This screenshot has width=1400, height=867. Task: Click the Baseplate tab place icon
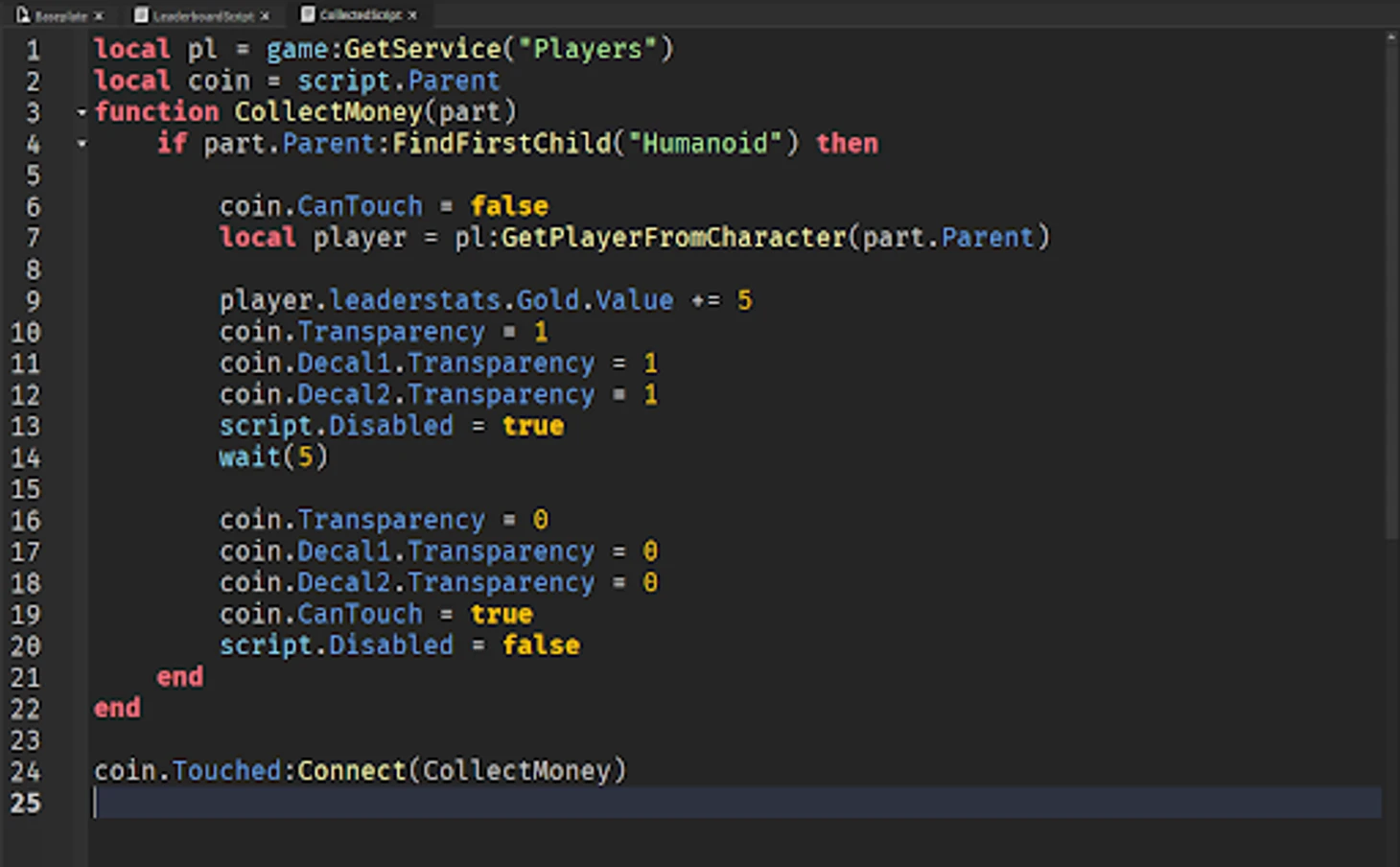pyautogui.click(x=23, y=15)
